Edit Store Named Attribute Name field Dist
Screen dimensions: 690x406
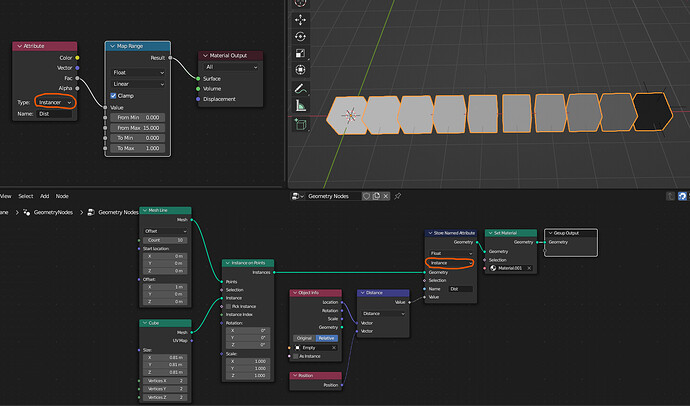click(460, 289)
